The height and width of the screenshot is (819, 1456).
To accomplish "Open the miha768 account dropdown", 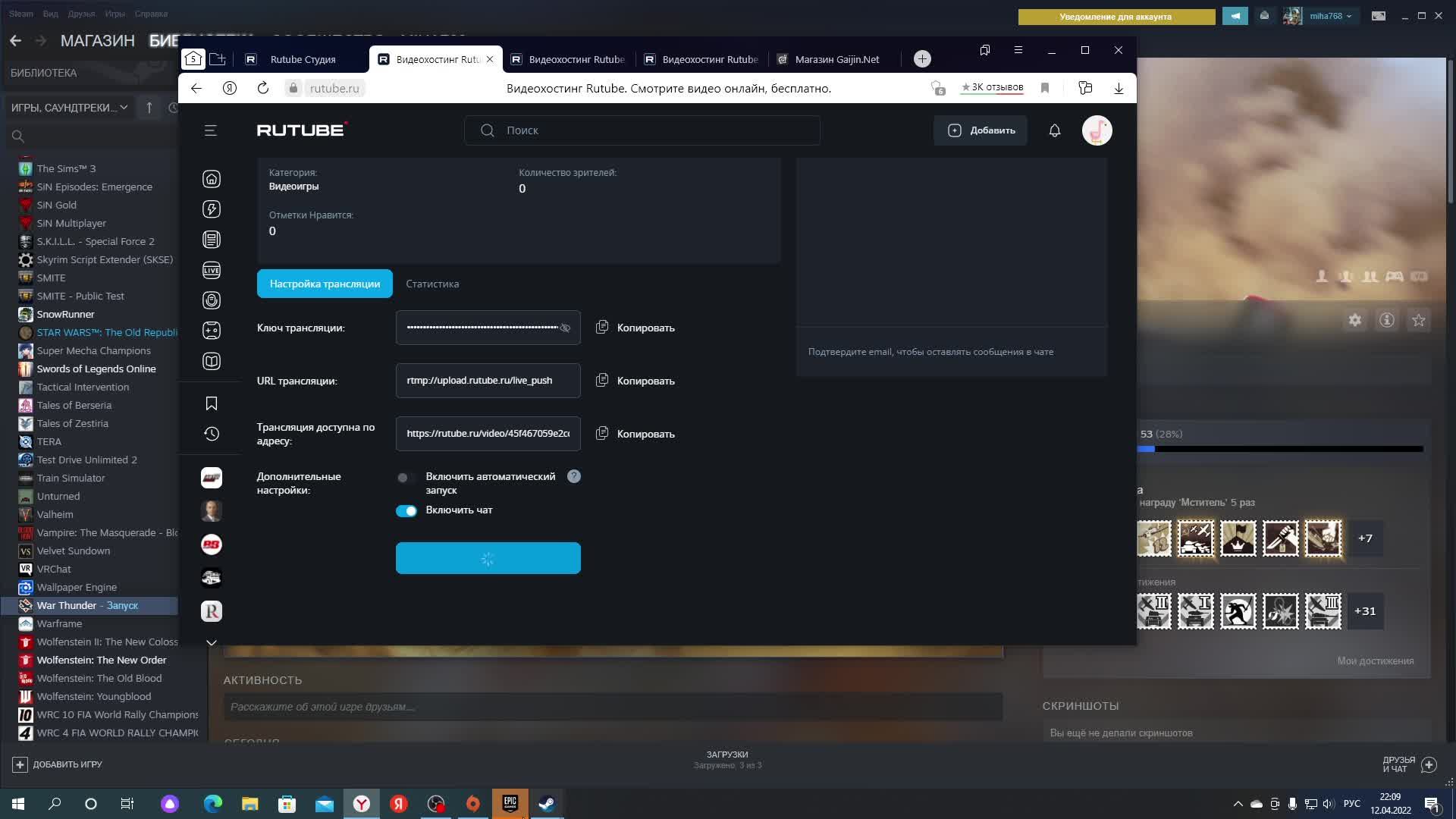I will pyautogui.click(x=1330, y=16).
